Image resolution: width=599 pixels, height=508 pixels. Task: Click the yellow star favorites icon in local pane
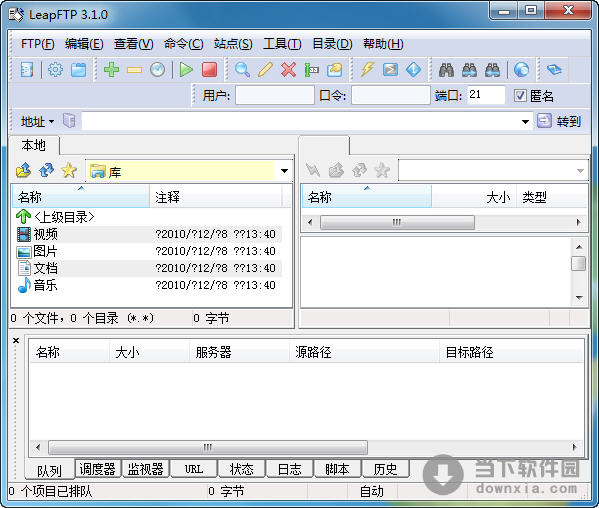[x=69, y=170]
